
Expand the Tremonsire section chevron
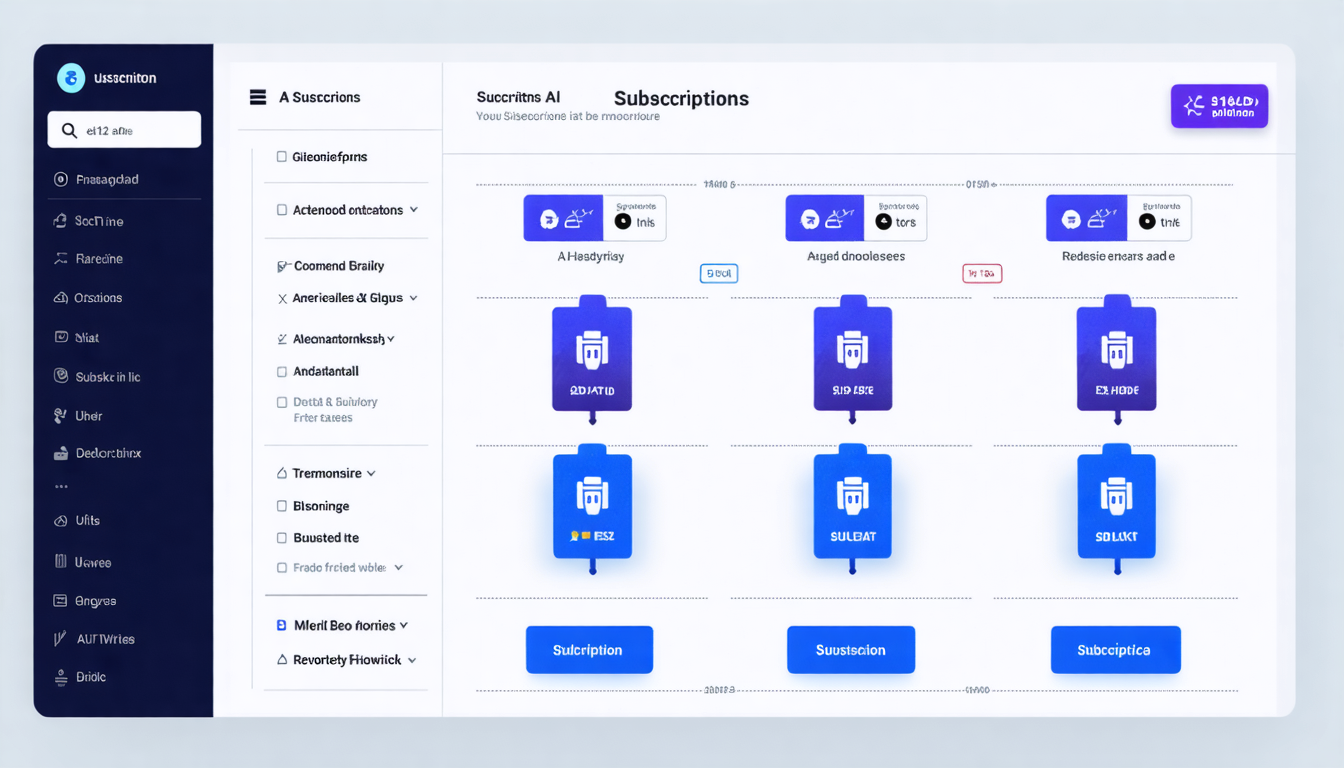pyautogui.click(x=371, y=473)
